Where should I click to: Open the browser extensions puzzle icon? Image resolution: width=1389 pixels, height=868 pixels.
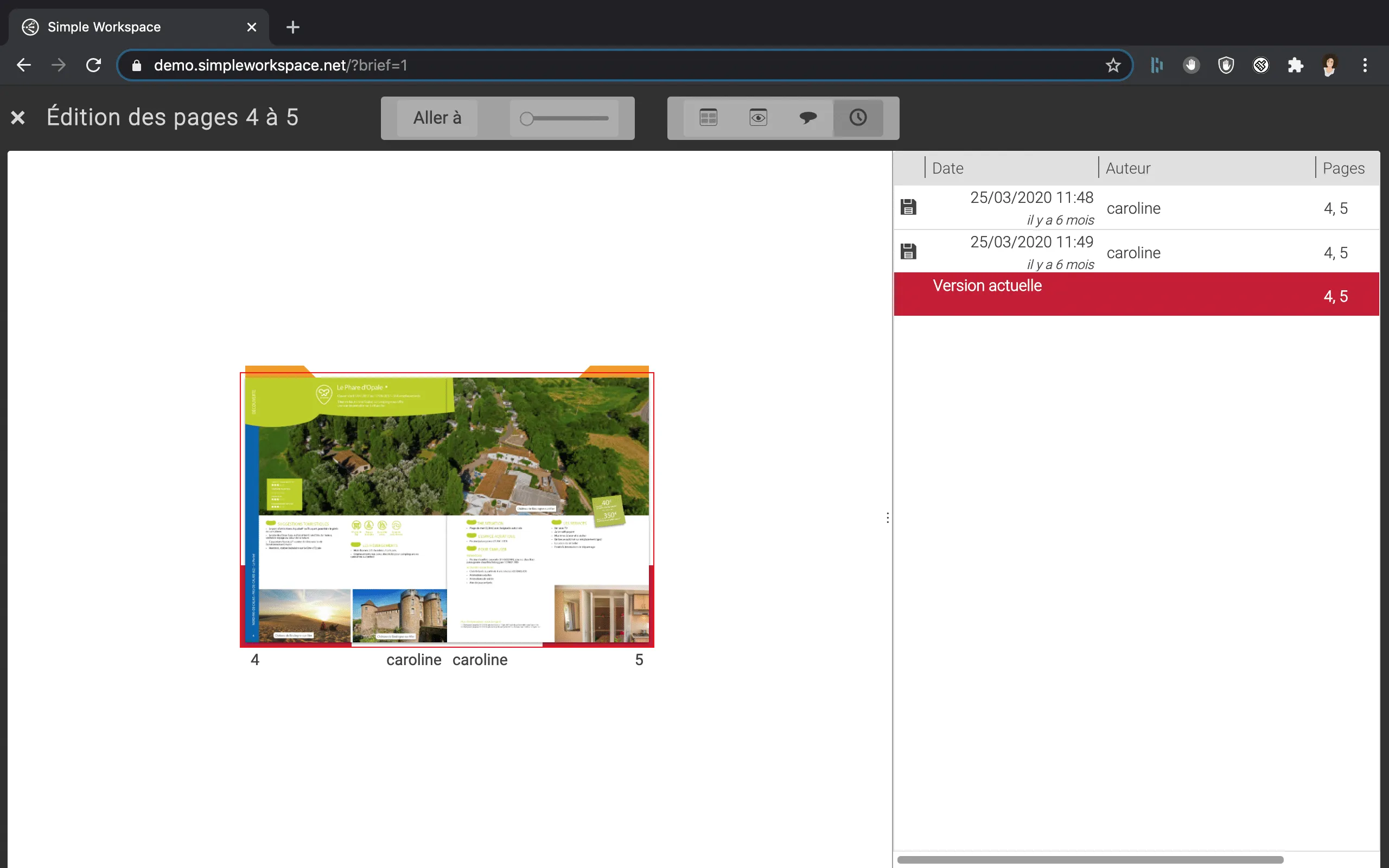point(1296,66)
